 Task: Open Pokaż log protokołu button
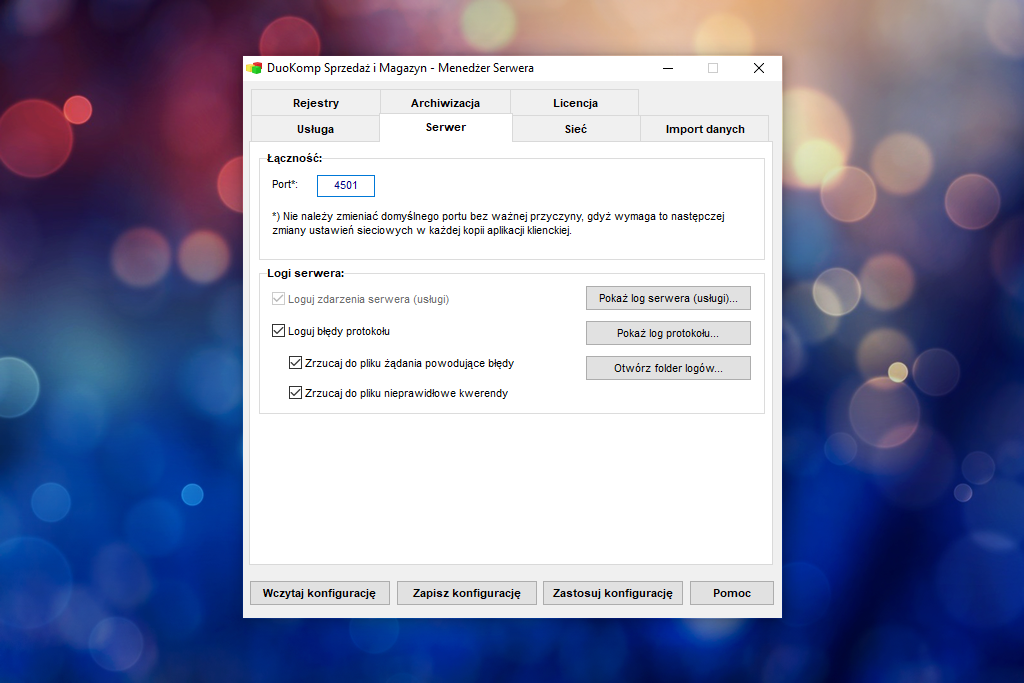668,333
